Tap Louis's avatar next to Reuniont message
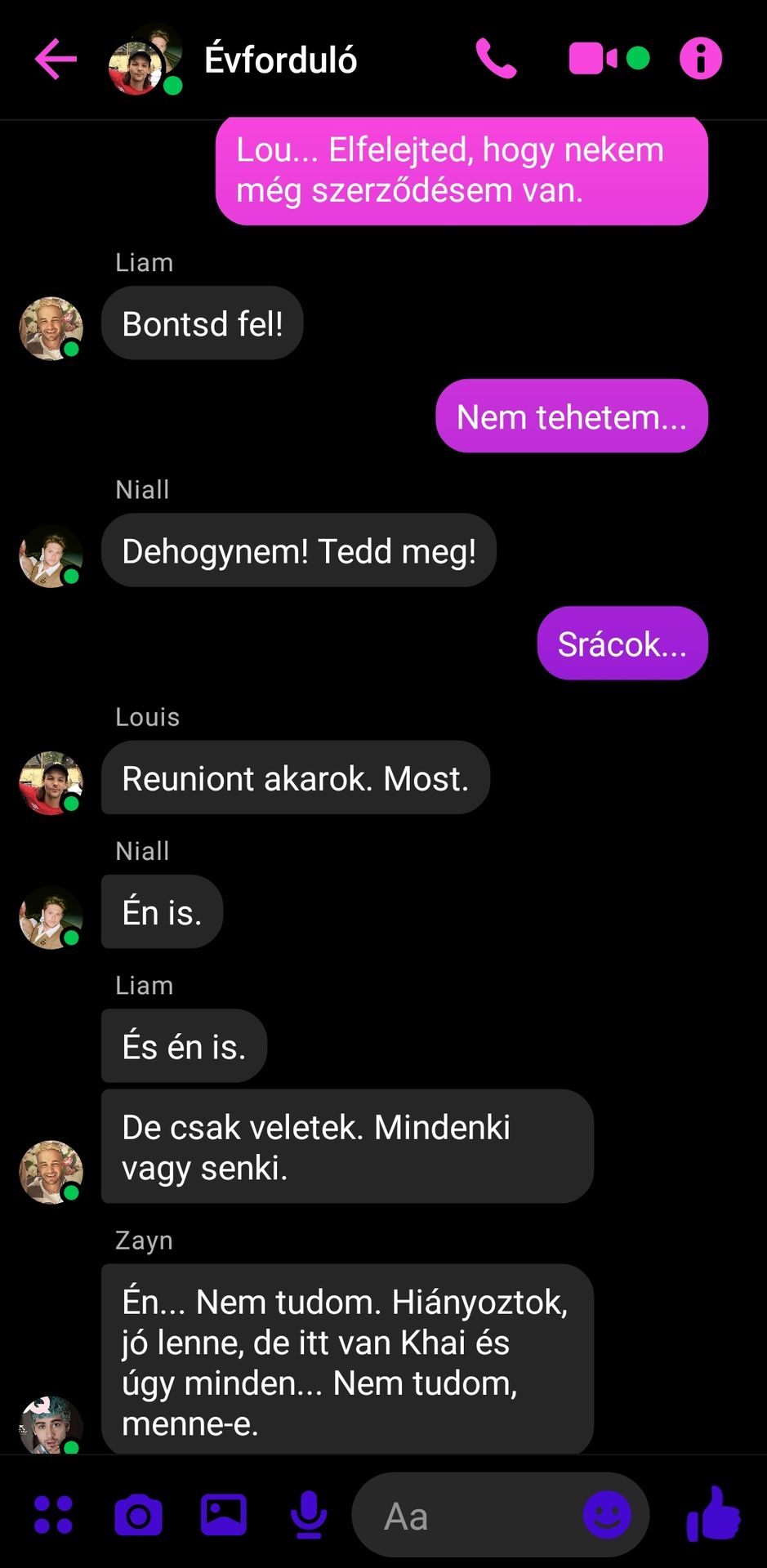Screen dimensions: 767x1568 click(x=51, y=783)
